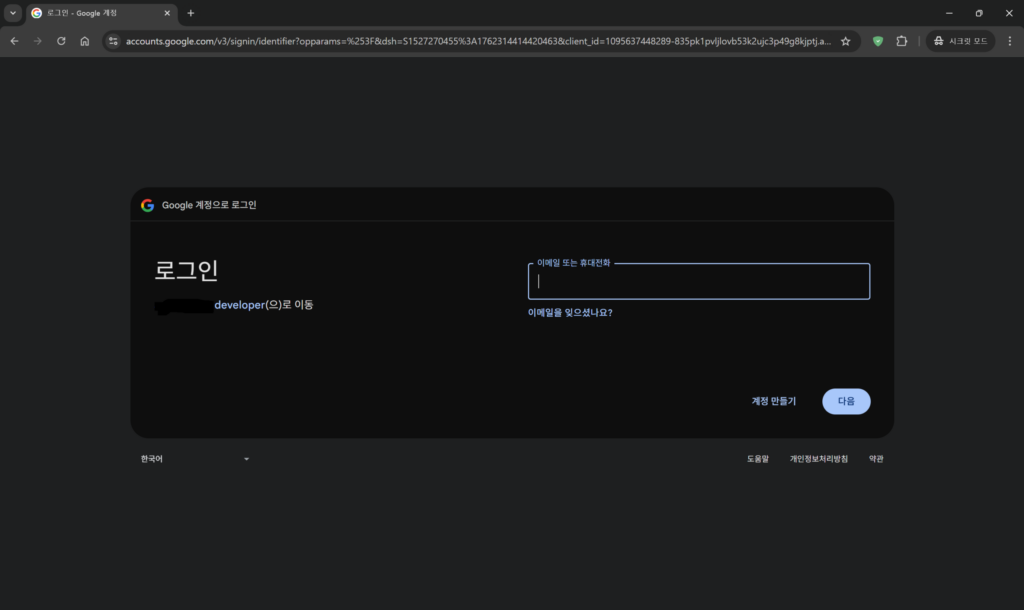The height and width of the screenshot is (610, 1024).
Task: Open the 한국어 language dropdown
Action: click(195, 459)
